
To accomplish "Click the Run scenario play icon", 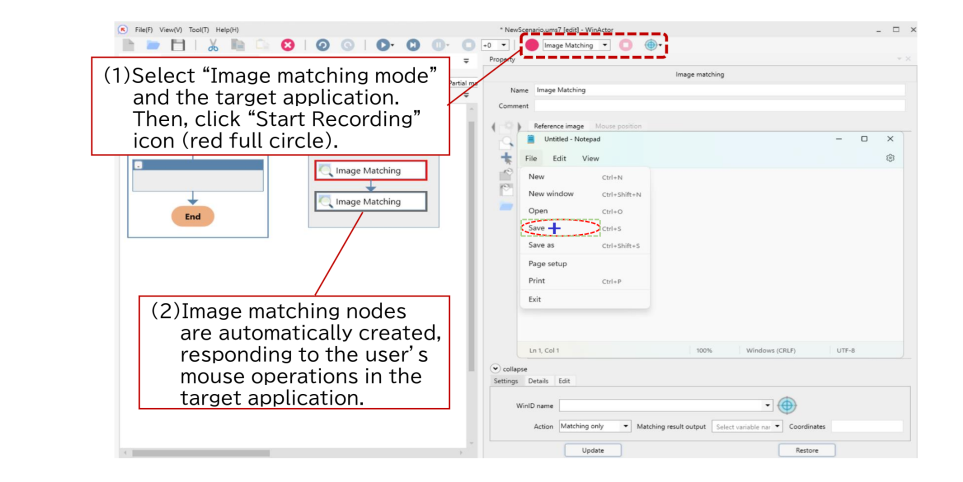I will coord(382,45).
